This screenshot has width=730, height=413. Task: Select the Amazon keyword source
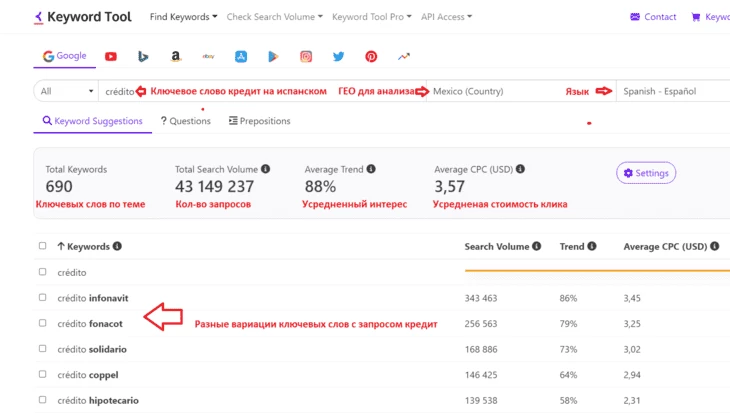[176, 57]
